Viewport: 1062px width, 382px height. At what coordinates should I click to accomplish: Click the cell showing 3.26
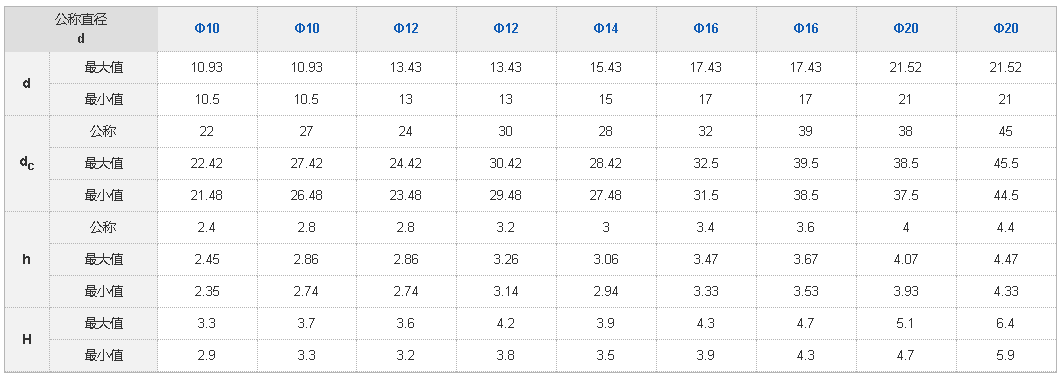pyautogui.click(x=505, y=259)
